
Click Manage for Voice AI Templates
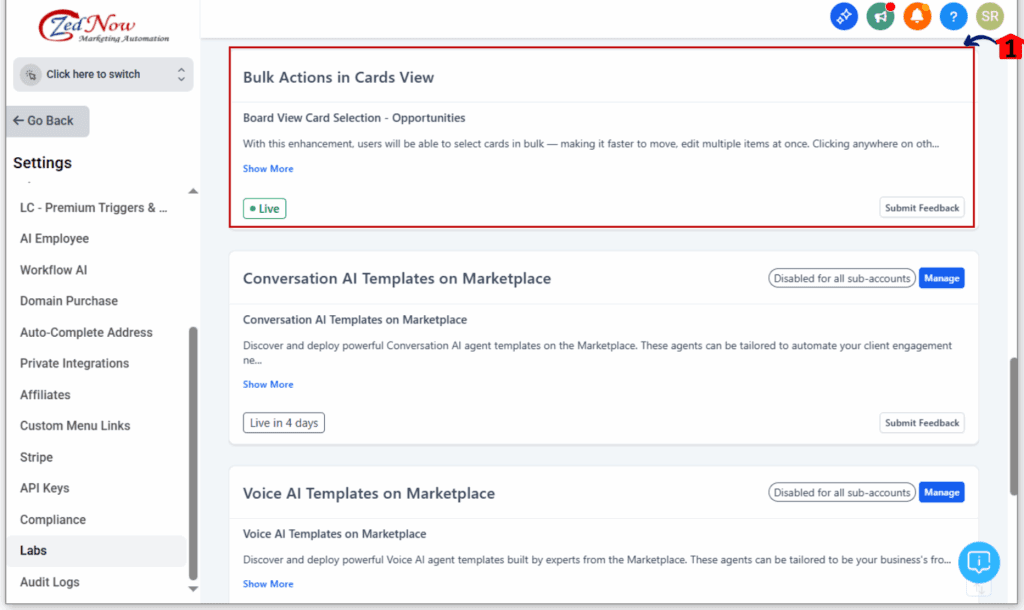941,492
